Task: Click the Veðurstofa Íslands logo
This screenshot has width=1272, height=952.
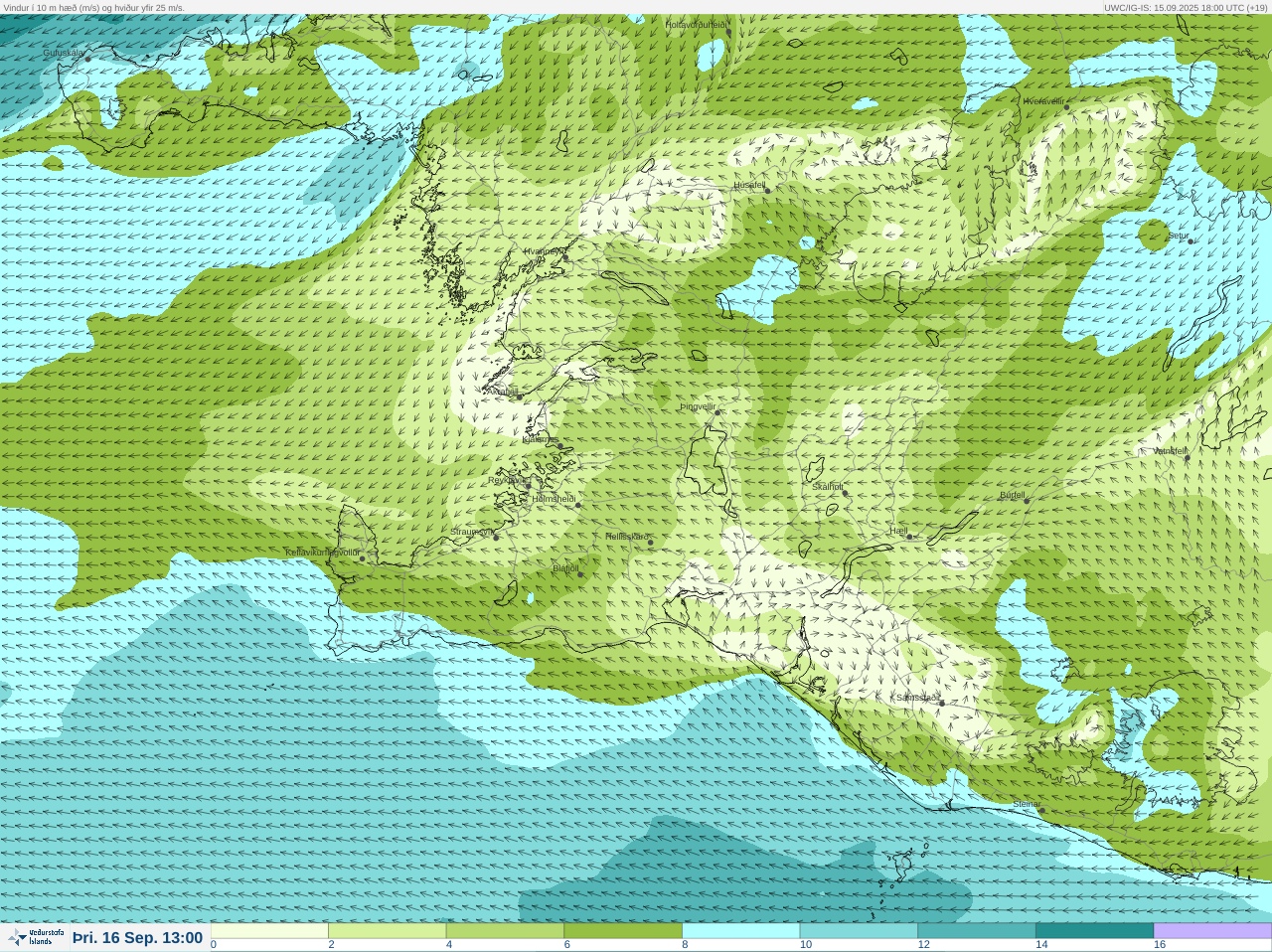Action: (36, 937)
